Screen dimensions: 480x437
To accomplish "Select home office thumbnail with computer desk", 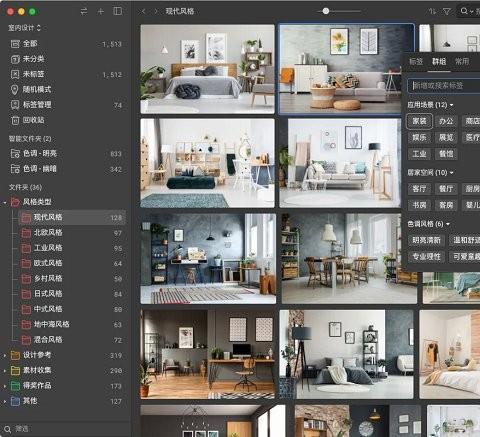I will [x=207, y=354].
